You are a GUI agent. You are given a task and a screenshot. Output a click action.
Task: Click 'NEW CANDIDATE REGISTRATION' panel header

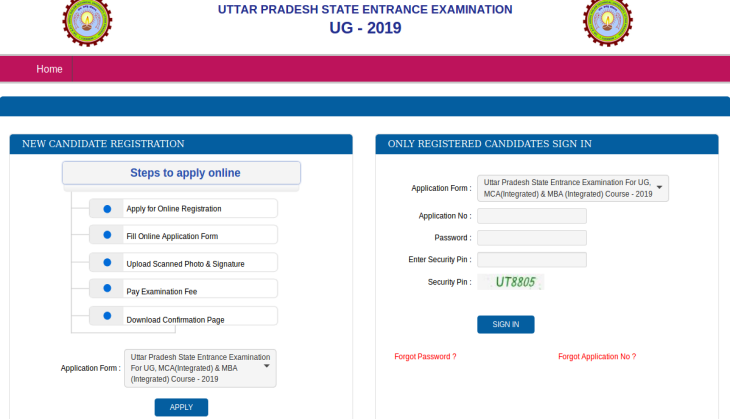(x=181, y=144)
